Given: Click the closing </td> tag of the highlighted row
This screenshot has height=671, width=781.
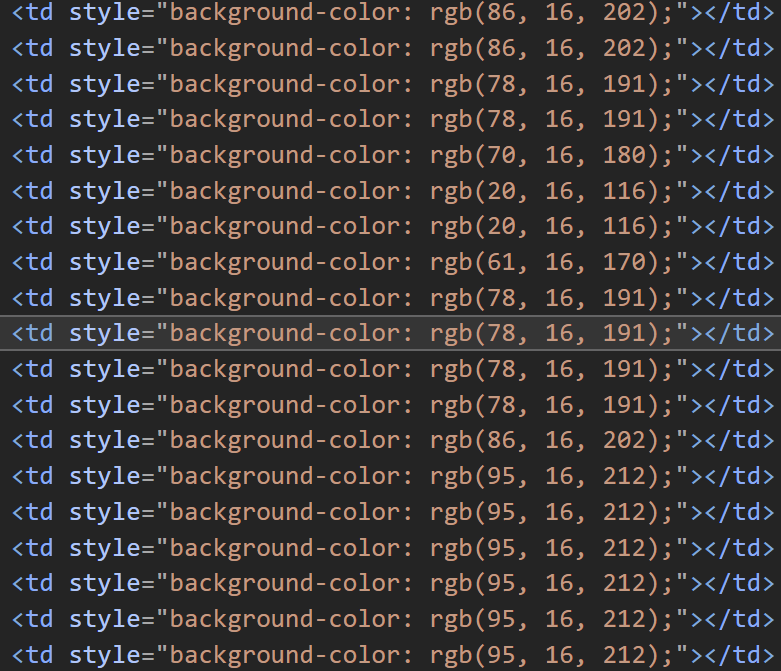Looking at the screenshot, I should pyautogui.click(x=740, y=333).
